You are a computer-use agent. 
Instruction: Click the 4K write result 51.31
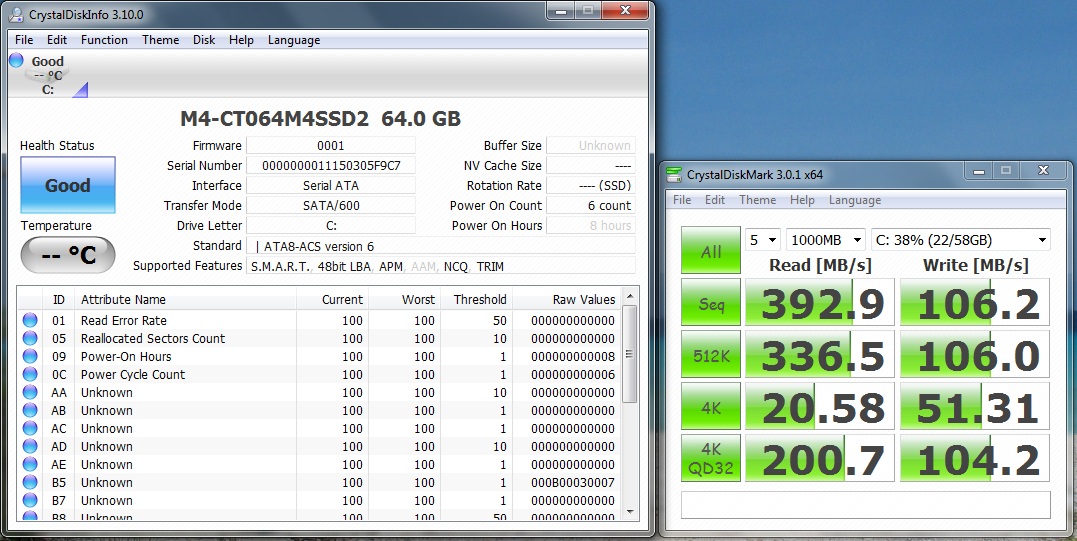click(975, 406)
